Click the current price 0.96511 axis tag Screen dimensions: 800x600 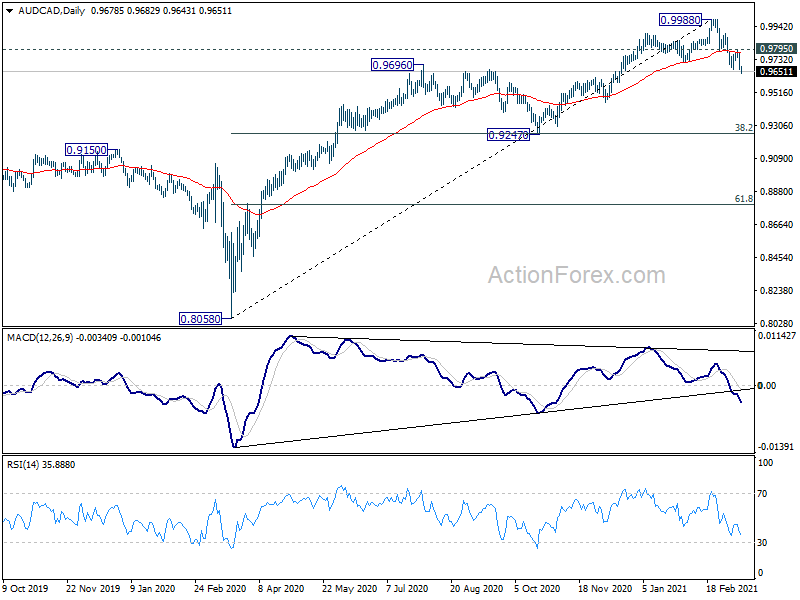(x=776, y=71)
